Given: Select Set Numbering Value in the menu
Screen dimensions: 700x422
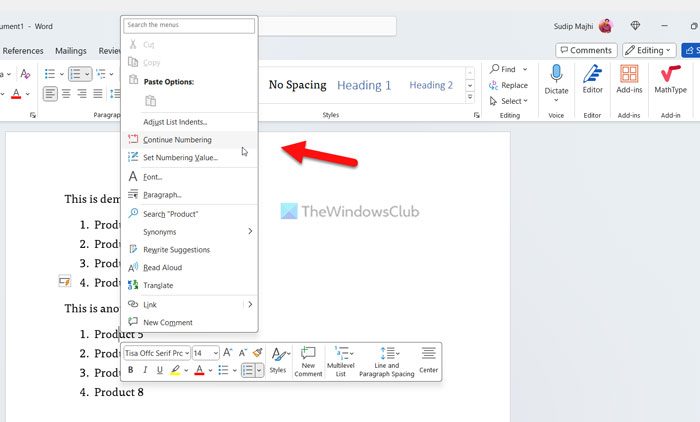Looking at the screenshot, I should pos(190,157).
